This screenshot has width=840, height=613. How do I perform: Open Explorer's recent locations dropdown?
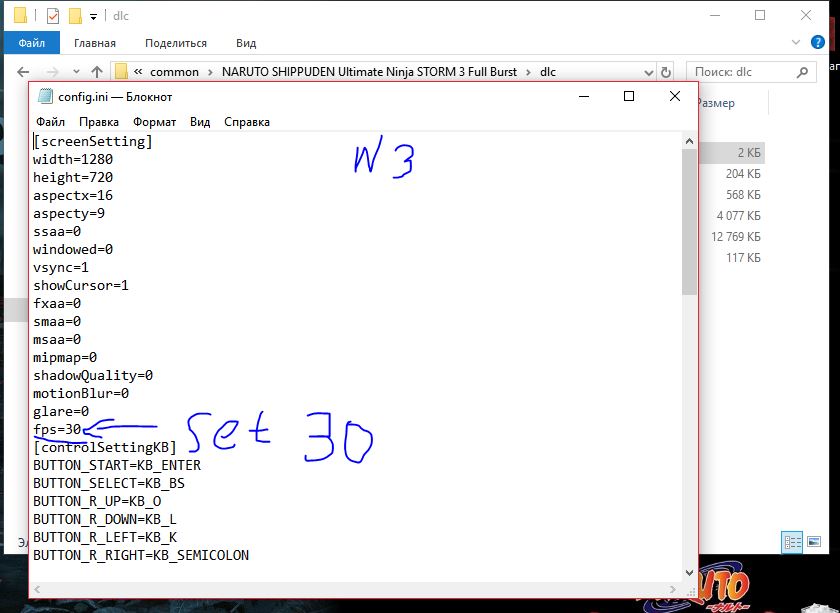coord(76,72)
